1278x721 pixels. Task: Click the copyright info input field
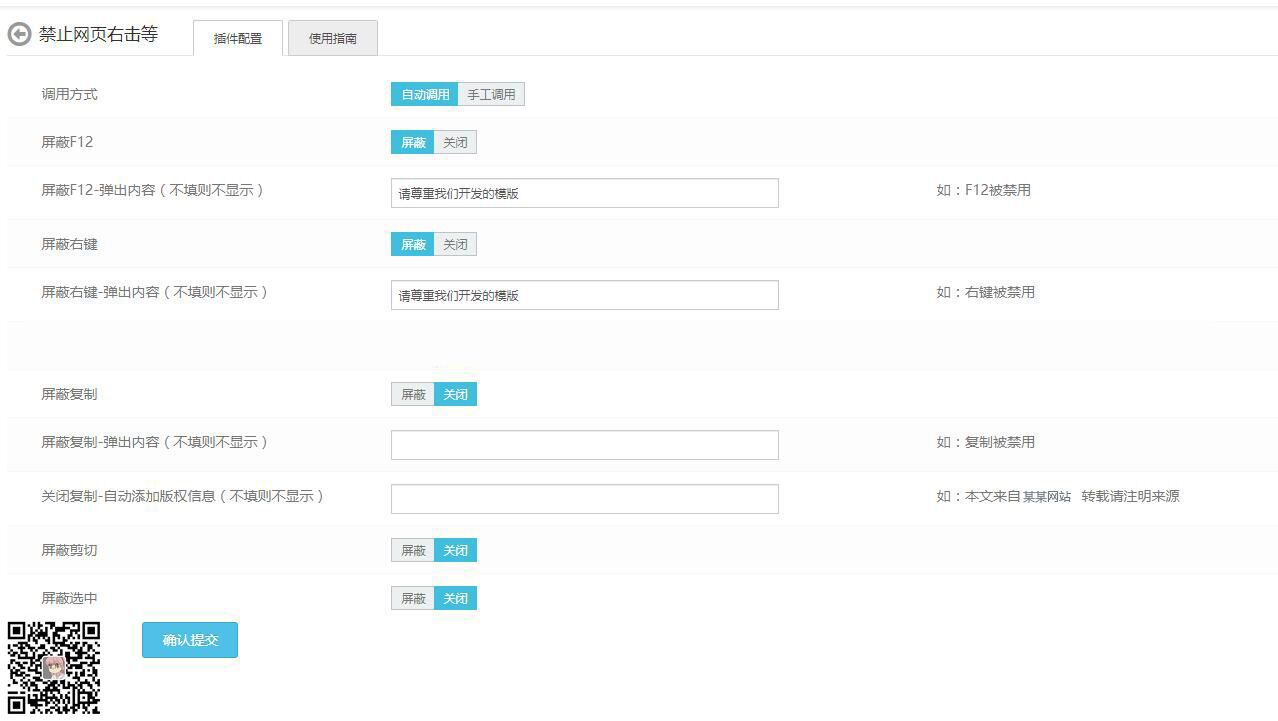click(584, 498)
